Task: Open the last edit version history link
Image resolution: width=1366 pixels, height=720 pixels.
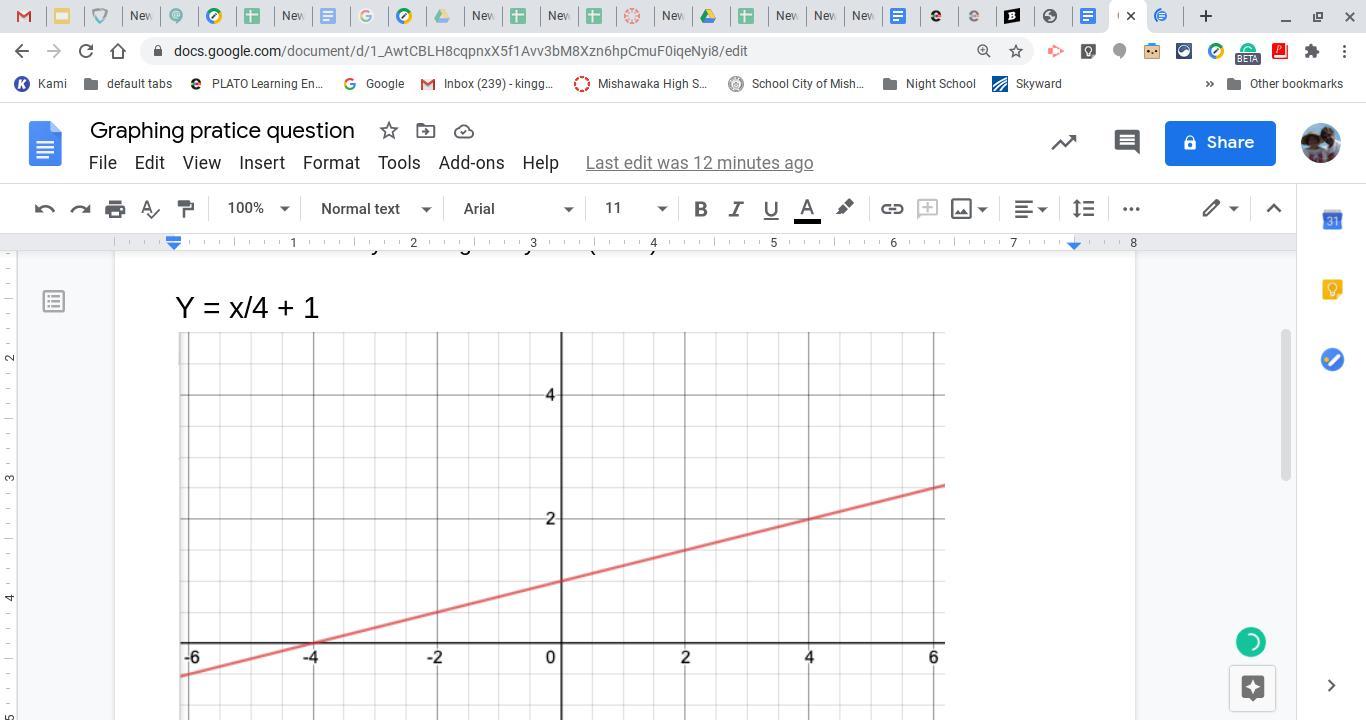Action: pyautogui.click(x=699, y=163)
